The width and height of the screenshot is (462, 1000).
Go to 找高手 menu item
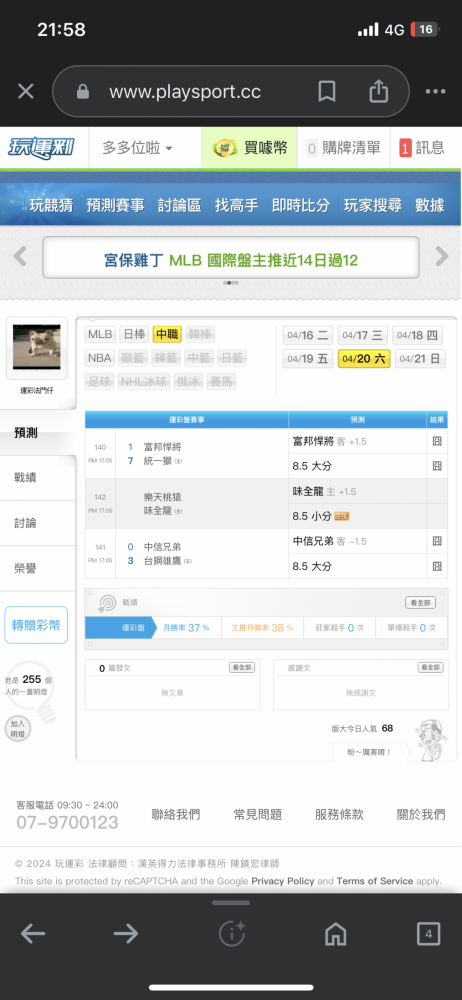tap(236, 205)
